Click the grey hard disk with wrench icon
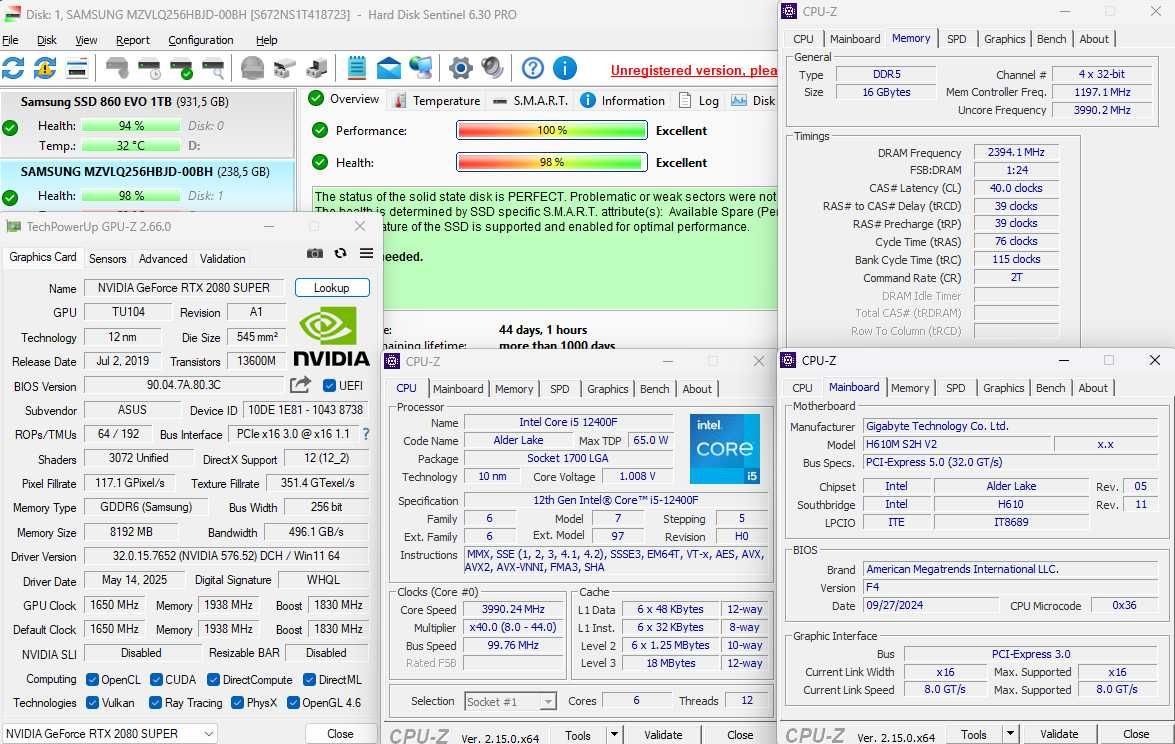Screen dimensions: 1175x744 pos(117,68)
